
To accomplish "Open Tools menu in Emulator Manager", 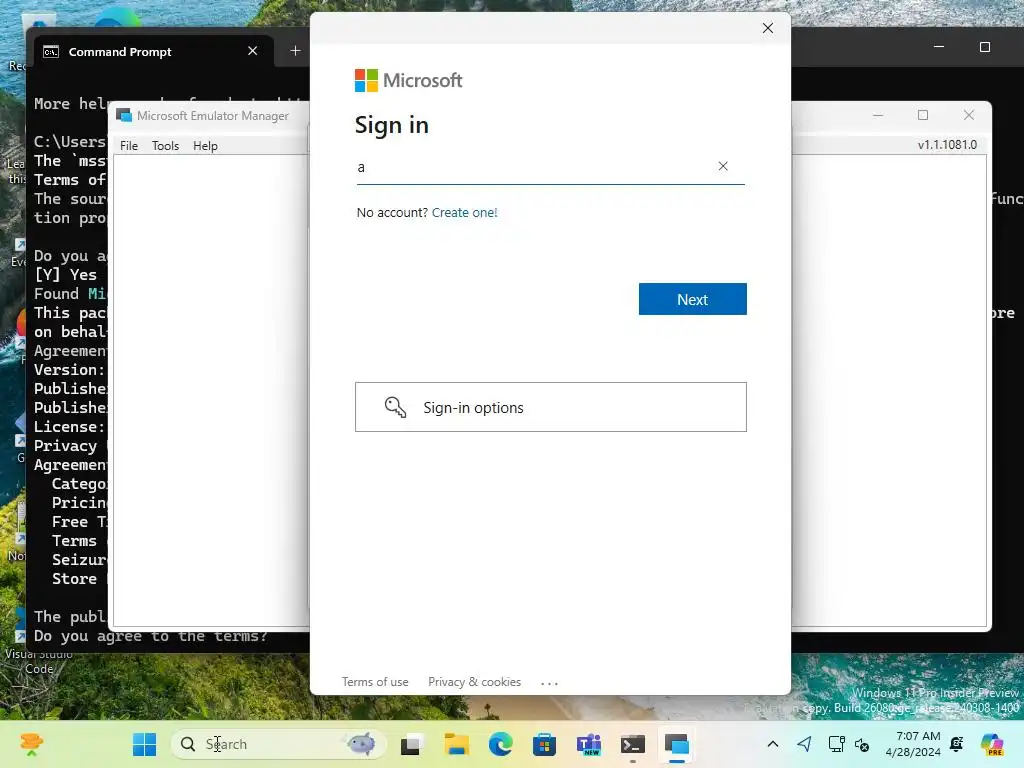I will coord(165,146).
